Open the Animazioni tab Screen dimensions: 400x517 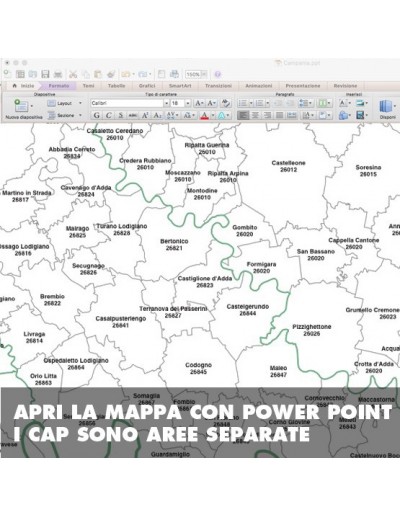pos(259,86)
